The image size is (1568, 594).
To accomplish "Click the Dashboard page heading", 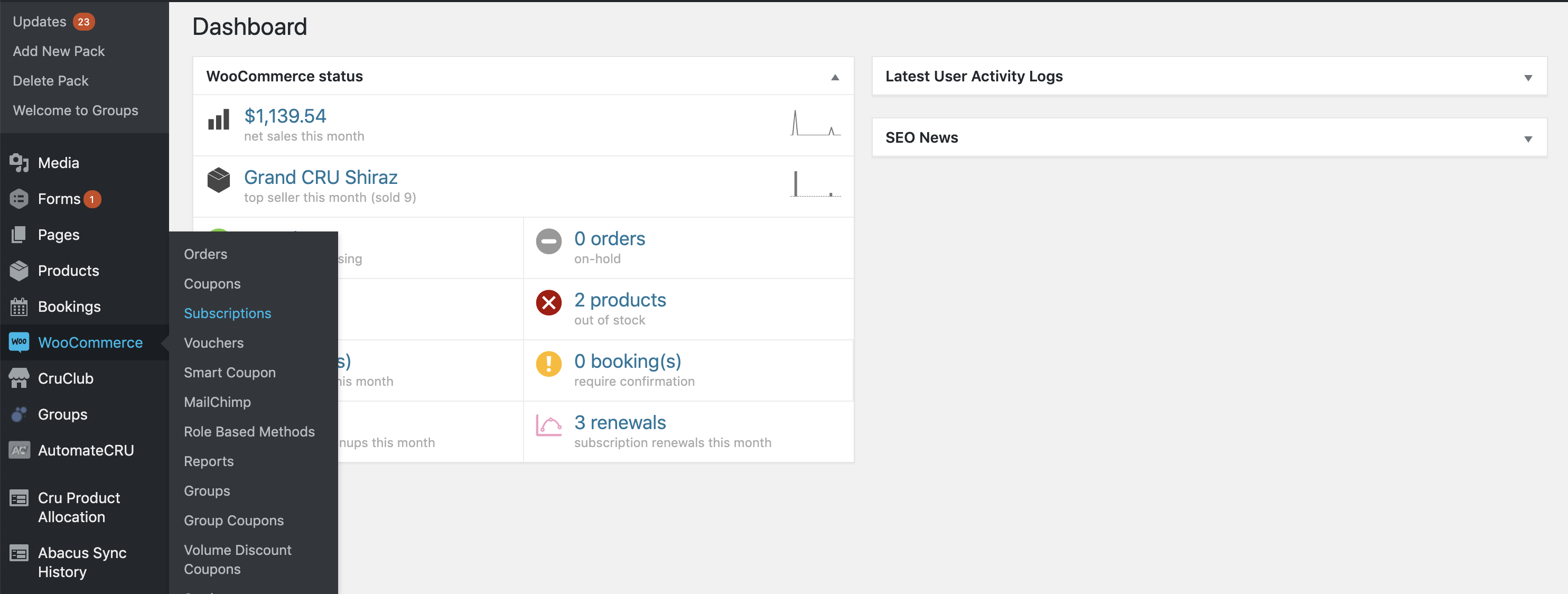I will click(249, 27).
